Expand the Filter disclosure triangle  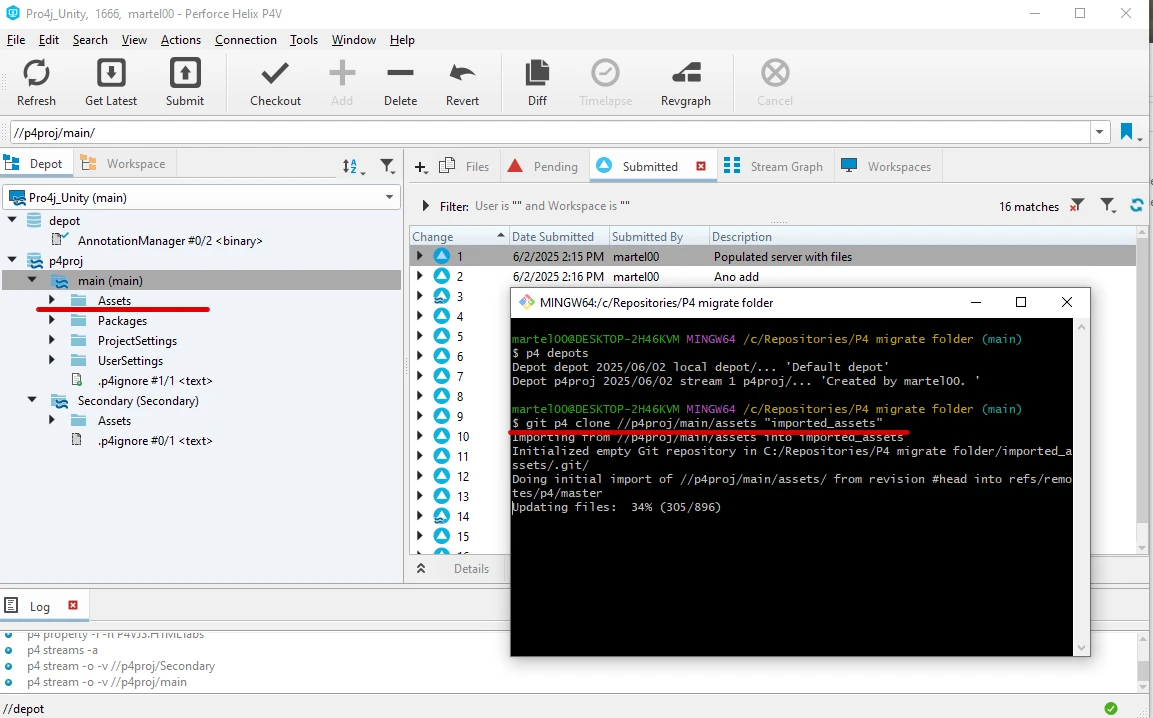426,206
